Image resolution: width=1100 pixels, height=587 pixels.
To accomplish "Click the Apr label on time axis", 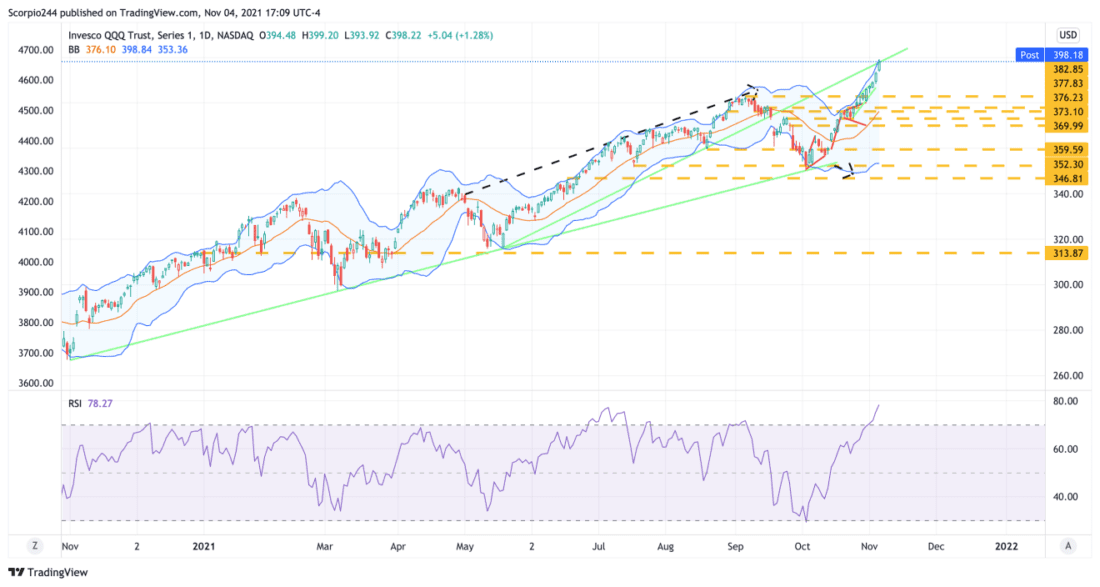I will coord(398,546).
